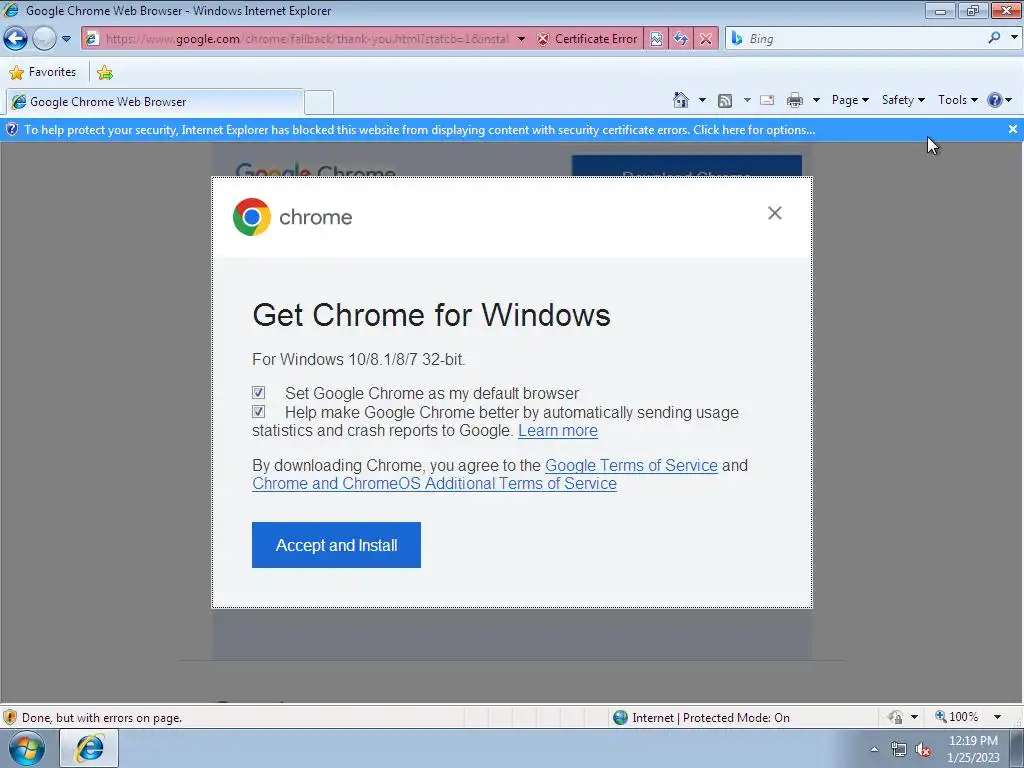The height and width of the screenshot is (768, 1024).
Task: Expand the privacy icon dropdown arrow
Action: pos(914,717)
